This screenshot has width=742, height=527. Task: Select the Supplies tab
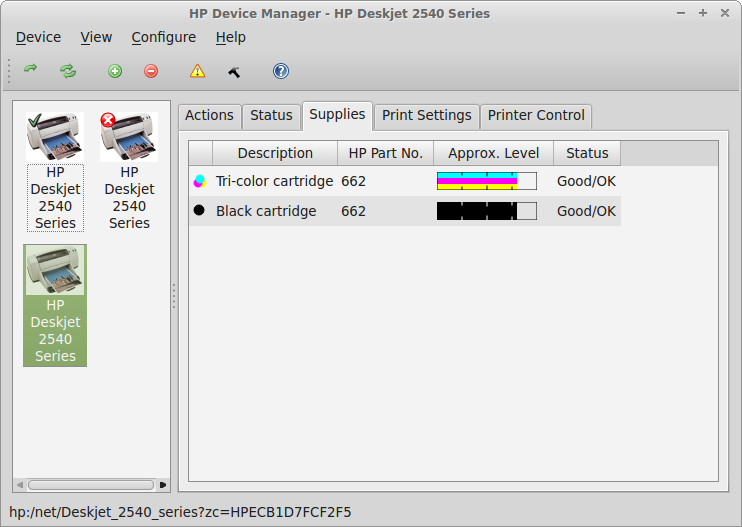[x=337, y=115]
